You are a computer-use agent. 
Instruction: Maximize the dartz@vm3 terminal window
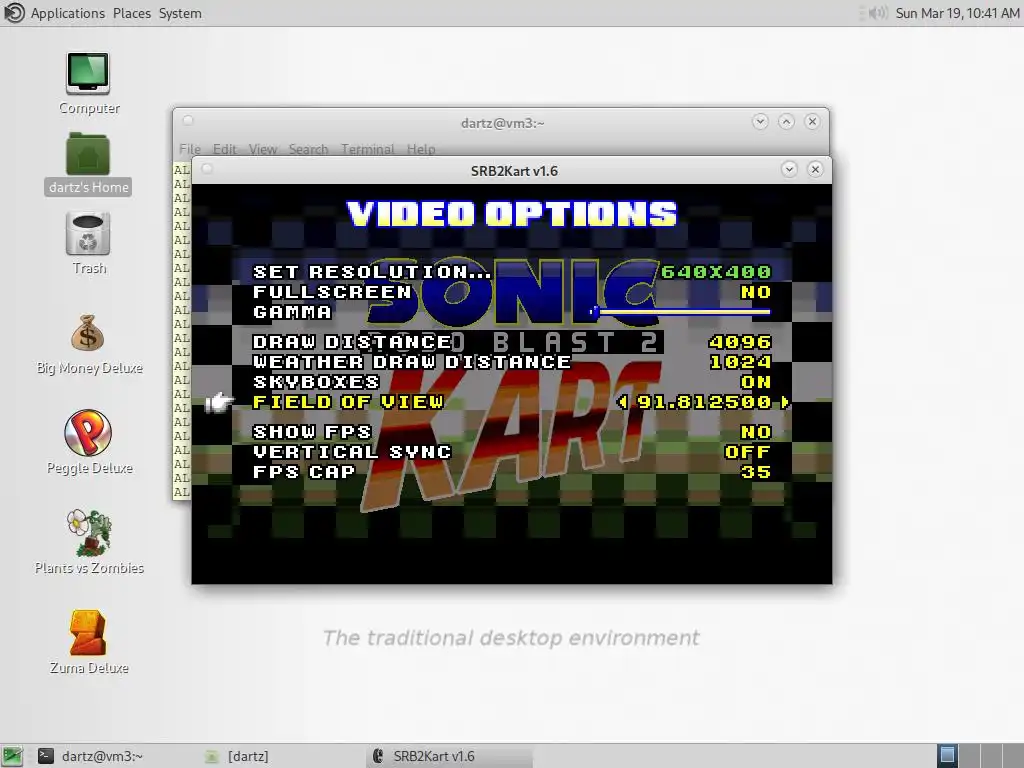(786, 121)
